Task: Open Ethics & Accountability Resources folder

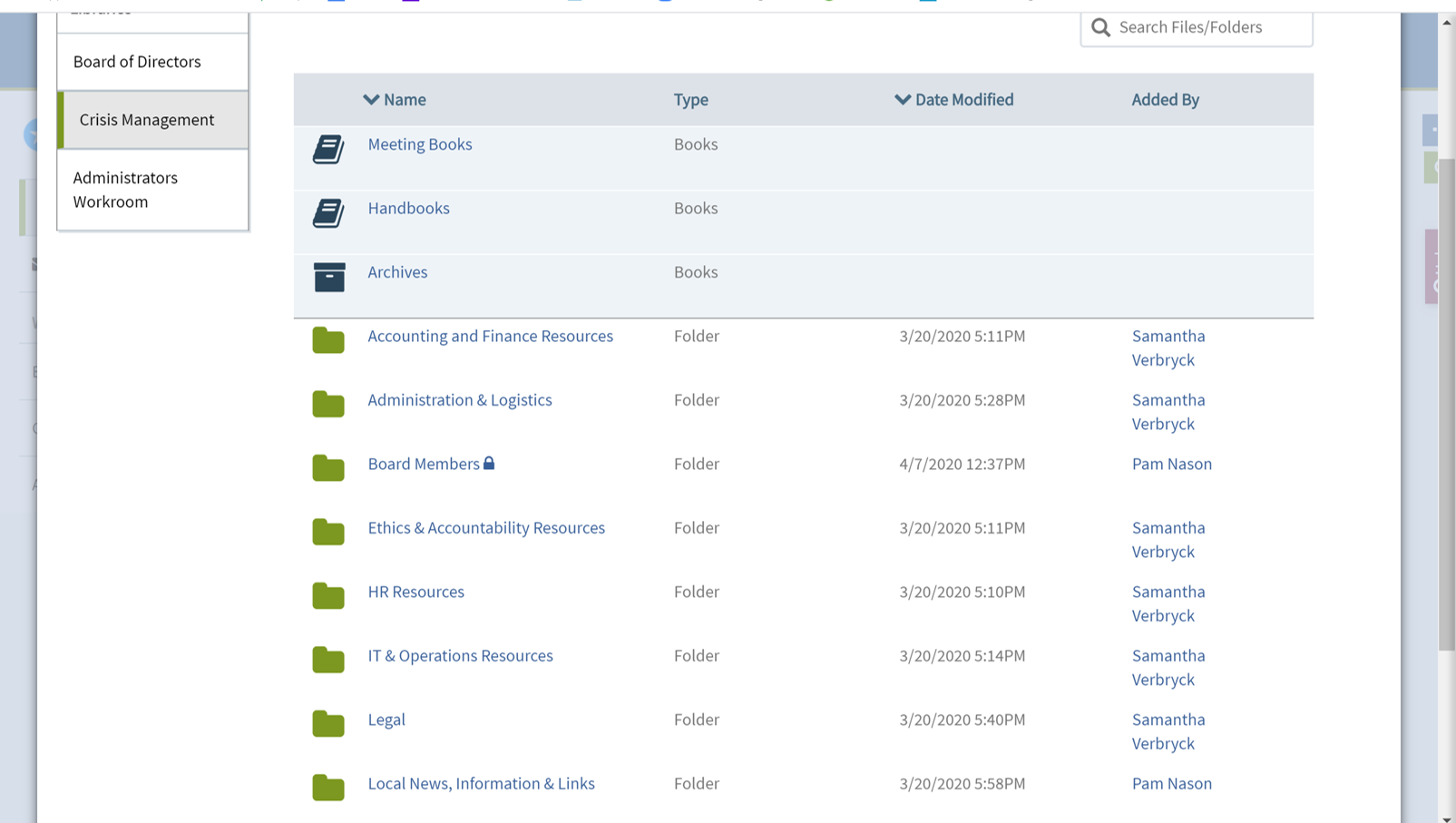Action: coord(485,528)
